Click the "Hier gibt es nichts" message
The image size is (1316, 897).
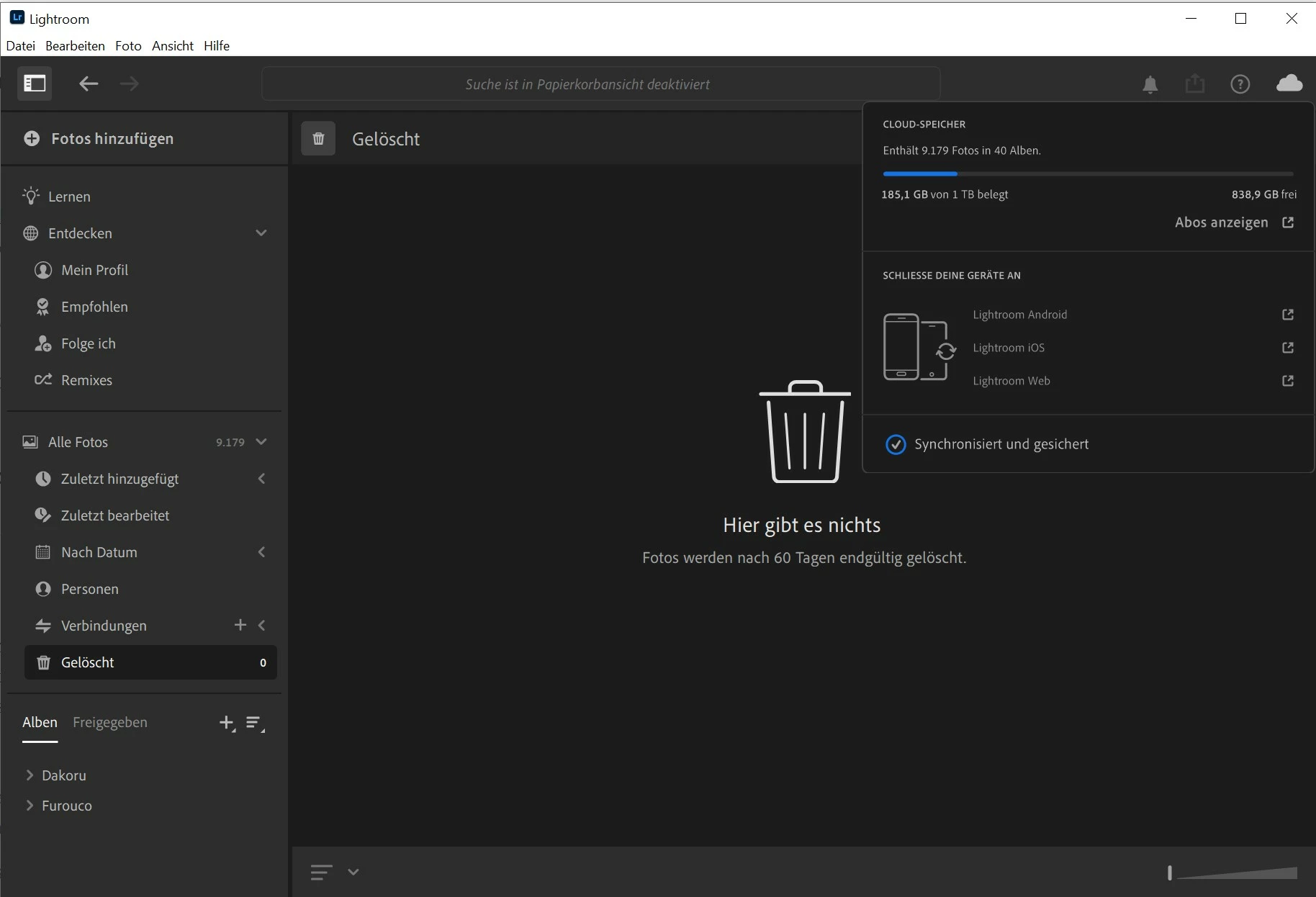[x=802, y=525]
